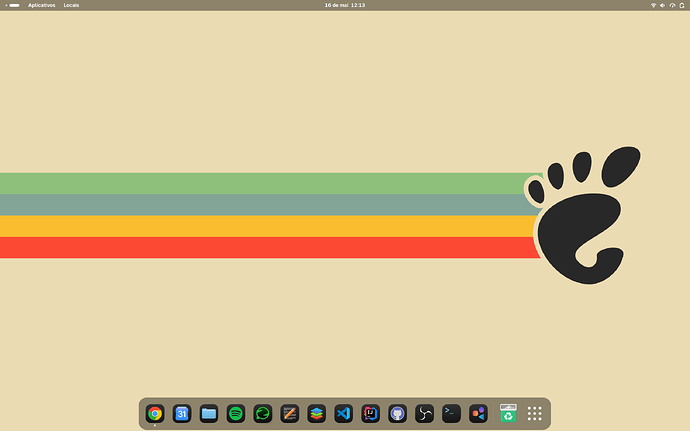Open the Trash recycle bin in dock
The image size is (690, 431).
508,413
